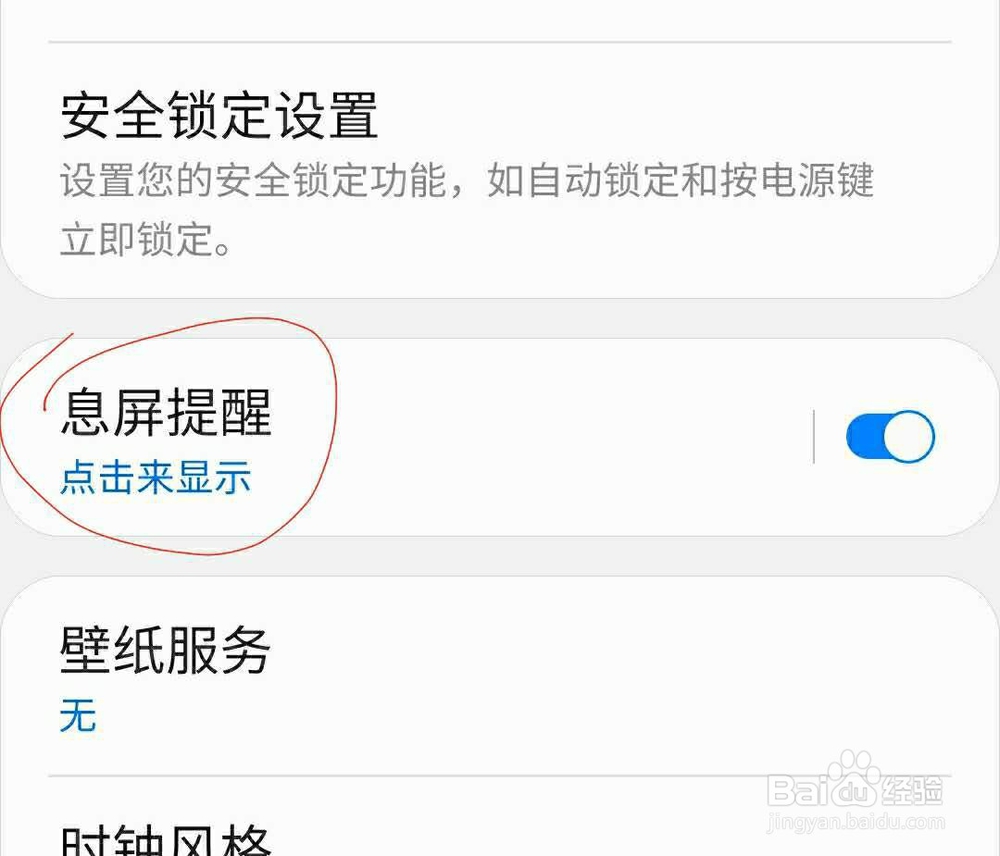
Task: Tap the 点击来显示 blue subtitle
Action: (x=156, y=476)
